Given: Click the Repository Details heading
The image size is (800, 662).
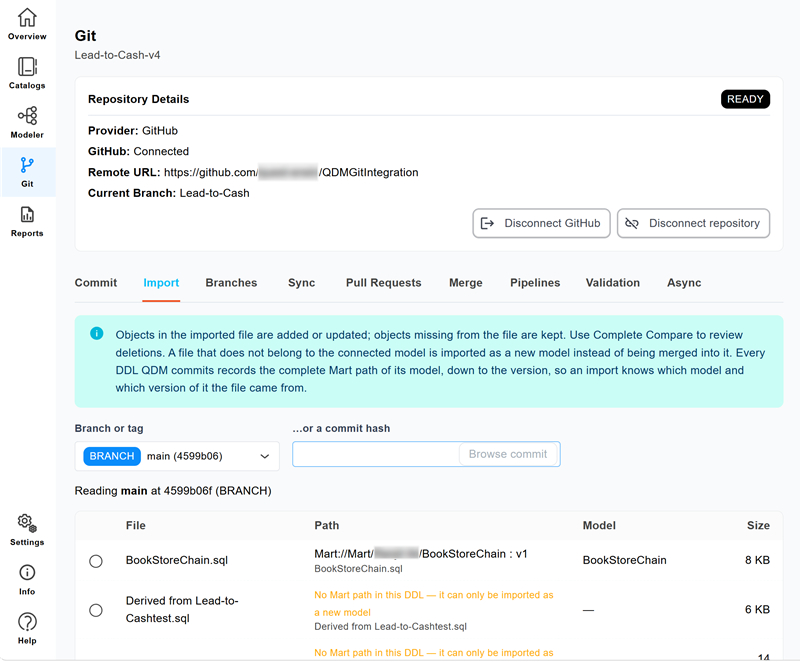Looking at the screenshot, I should [138, 99].
